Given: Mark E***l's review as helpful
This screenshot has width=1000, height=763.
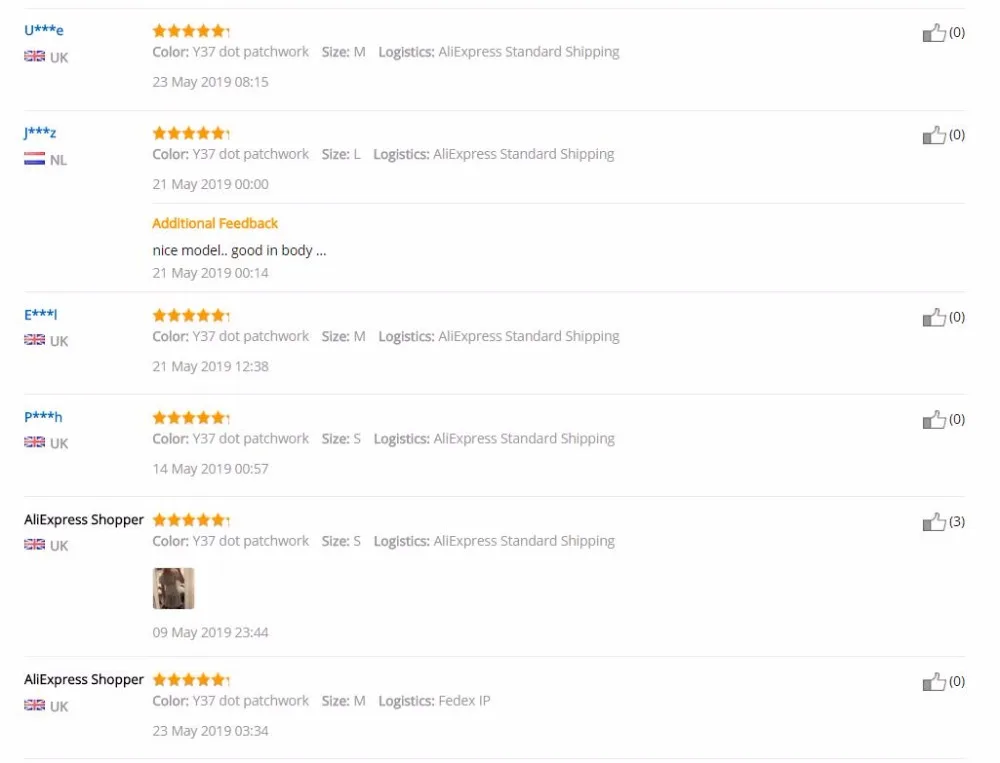Looking at the screenshot, I should pos(934,317).
